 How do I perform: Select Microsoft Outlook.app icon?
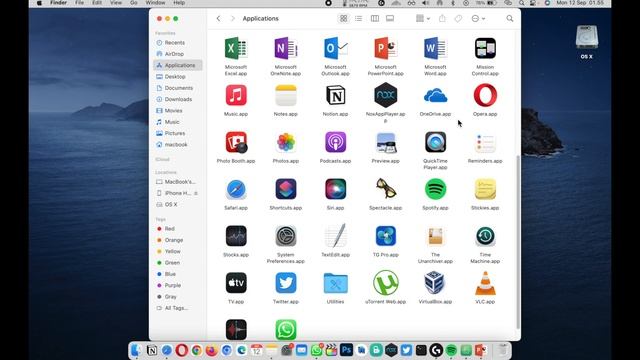pos(336,48)
